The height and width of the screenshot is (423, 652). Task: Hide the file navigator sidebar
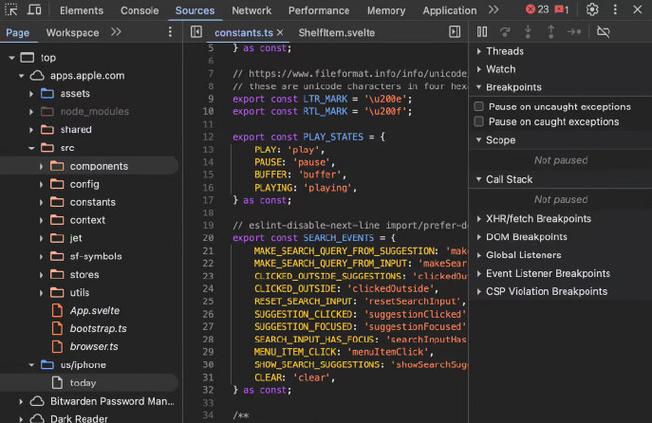[x=196, y=32]
